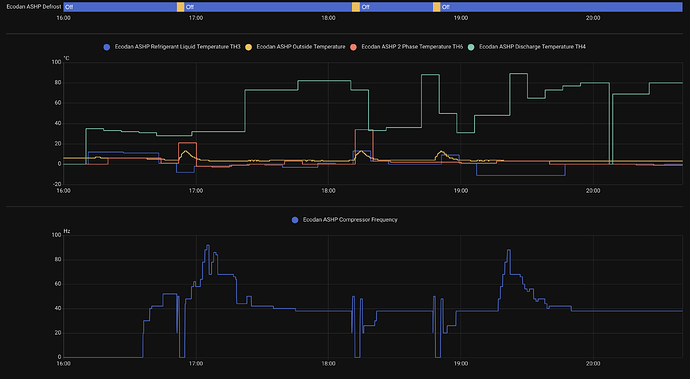Click the compressor frequency peak after 19:00
This screenshot has height=379, width=690.
(509, 251)
